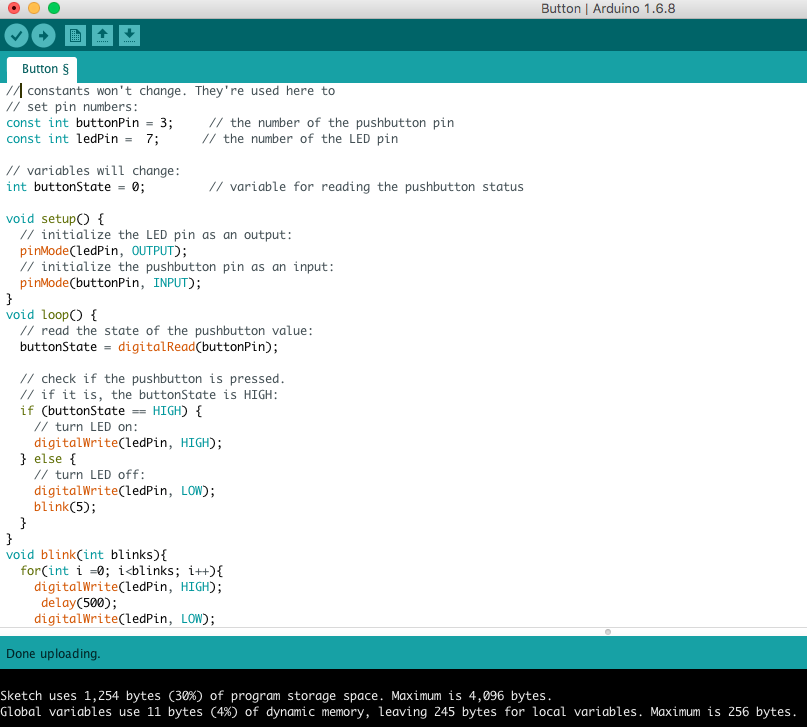The height and width of the screenshot is (727, 807).
Task: Click the 'Sketch uses 1,254 bytes' console line
Action: point(276,696)
